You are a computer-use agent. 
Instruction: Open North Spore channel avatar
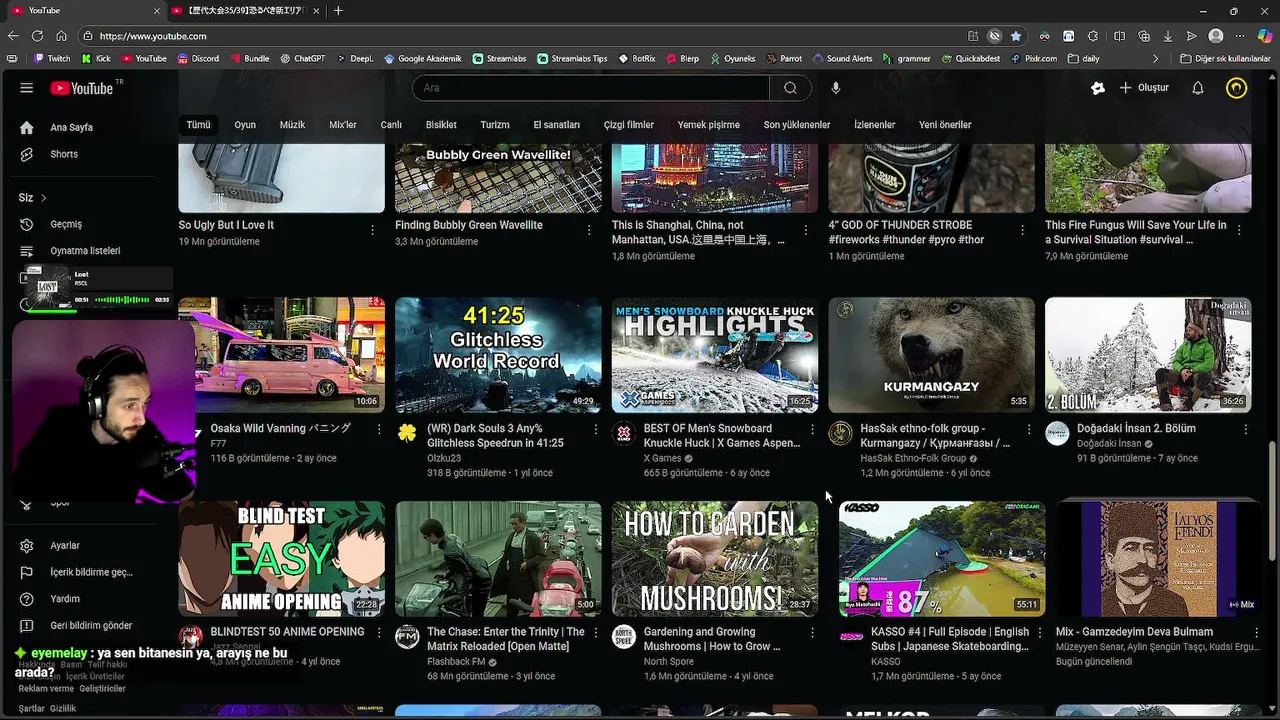[624, 637]
